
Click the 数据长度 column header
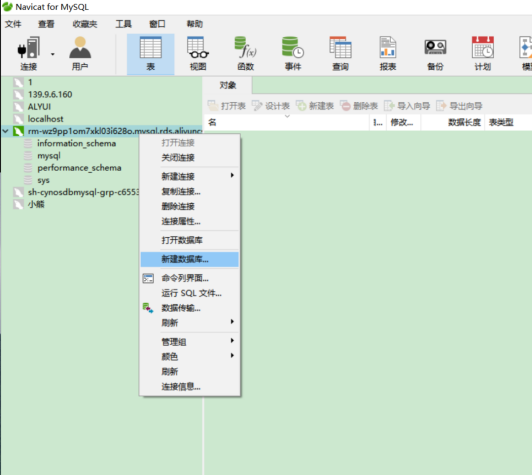click(453, 122)
